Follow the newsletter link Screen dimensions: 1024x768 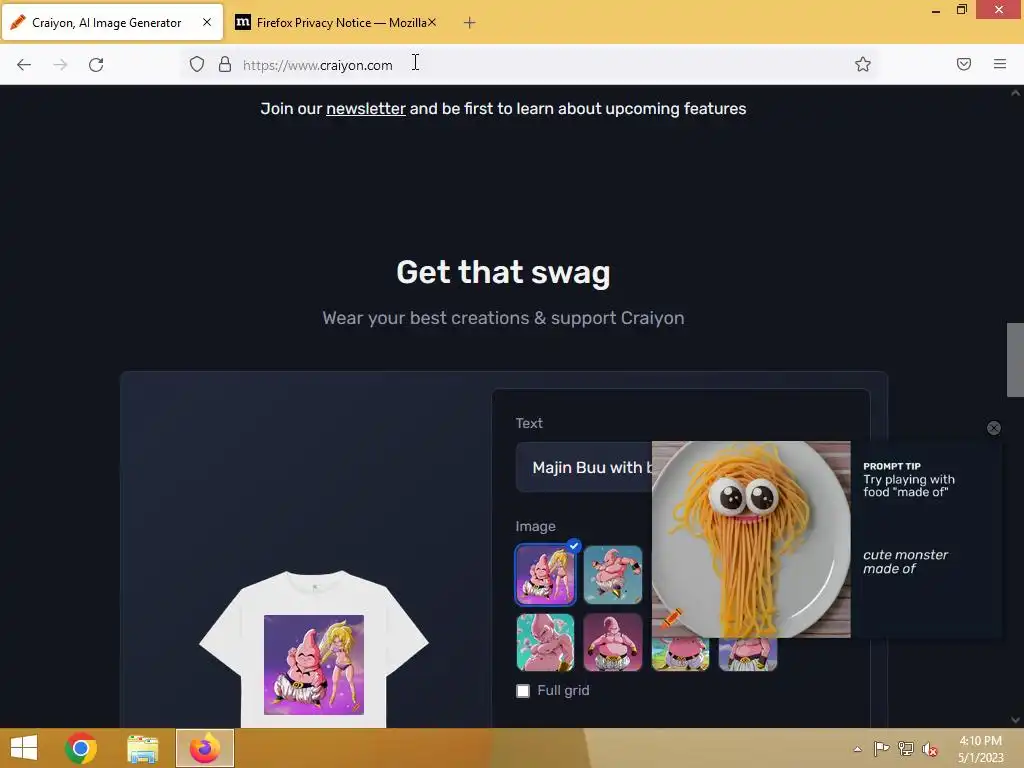tap(366, 108)
